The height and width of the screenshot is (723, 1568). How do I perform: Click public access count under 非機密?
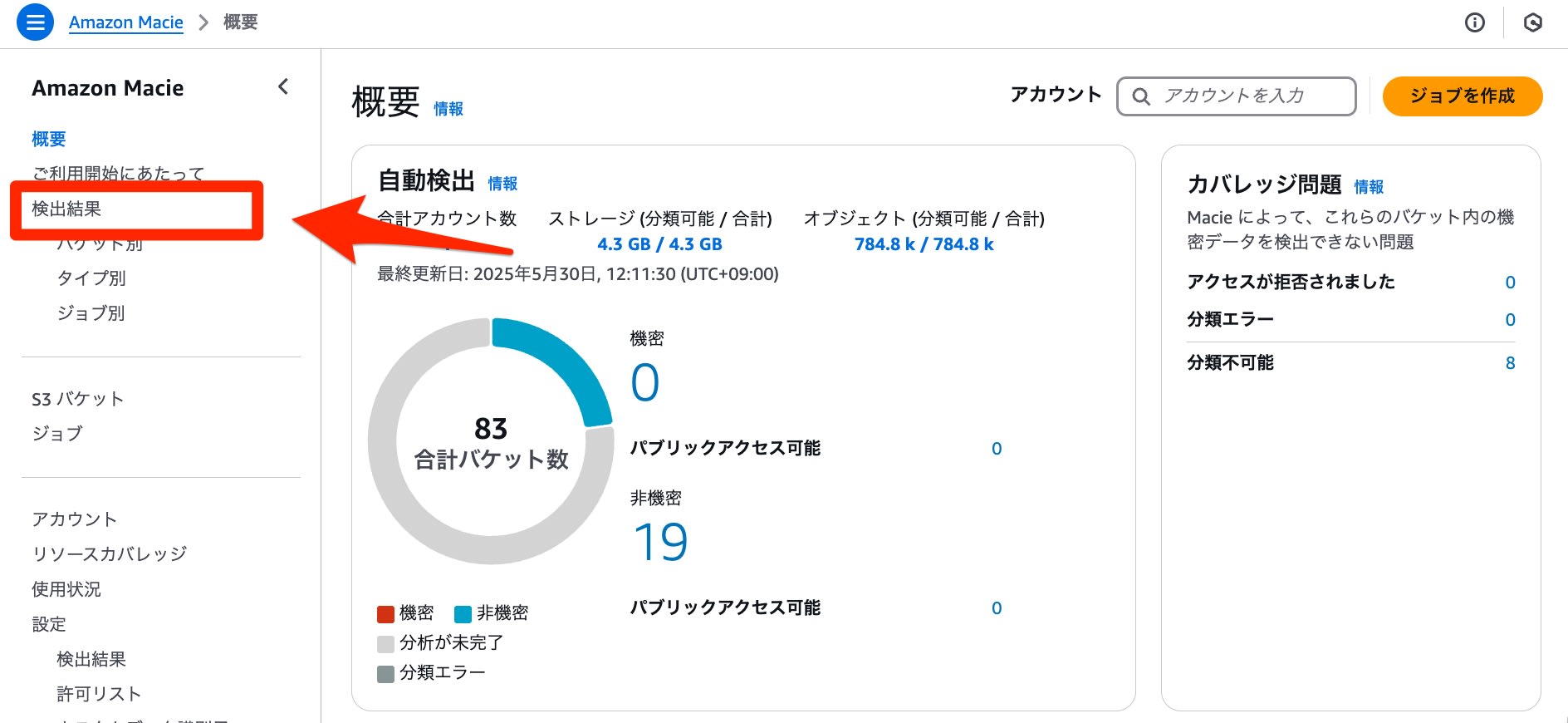pyautogui.click(x=997, y=608)
